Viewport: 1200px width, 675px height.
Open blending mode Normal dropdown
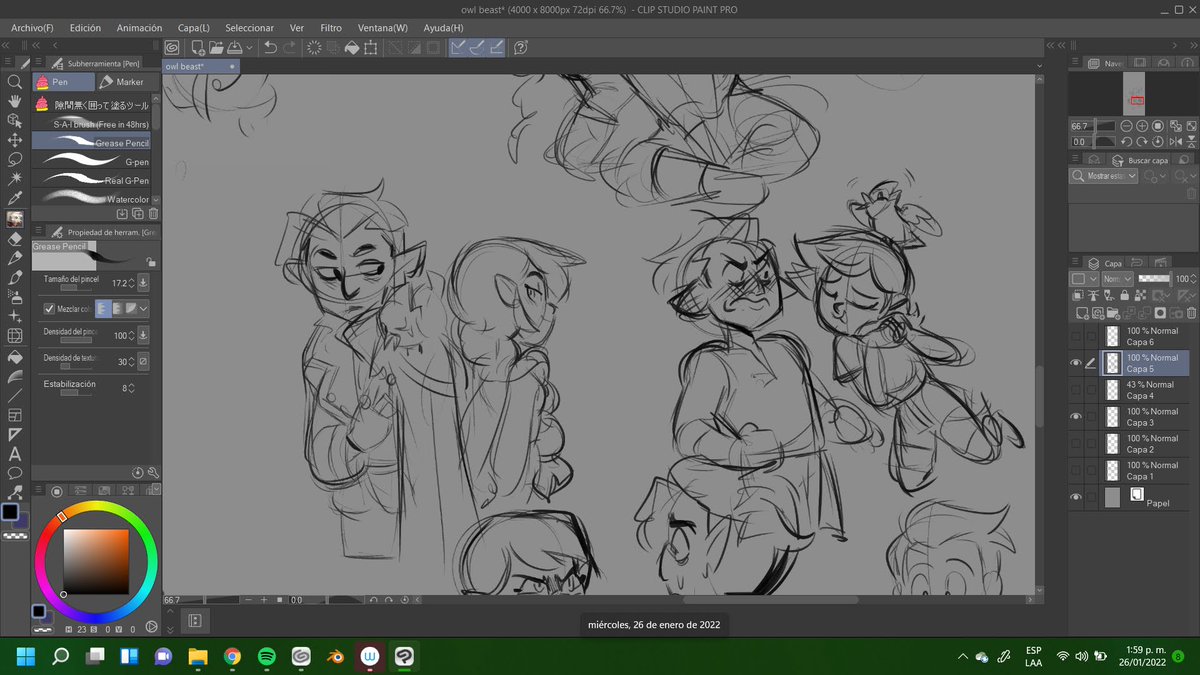coord(1115,279)
